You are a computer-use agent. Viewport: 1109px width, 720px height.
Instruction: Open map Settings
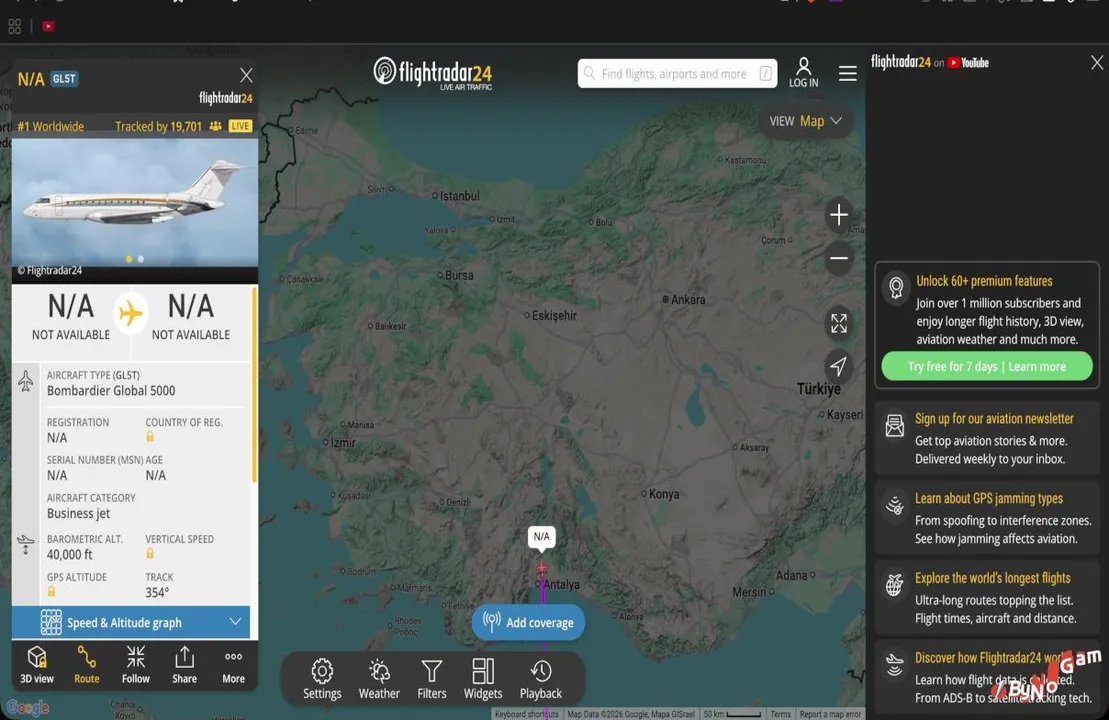(322, 679)
